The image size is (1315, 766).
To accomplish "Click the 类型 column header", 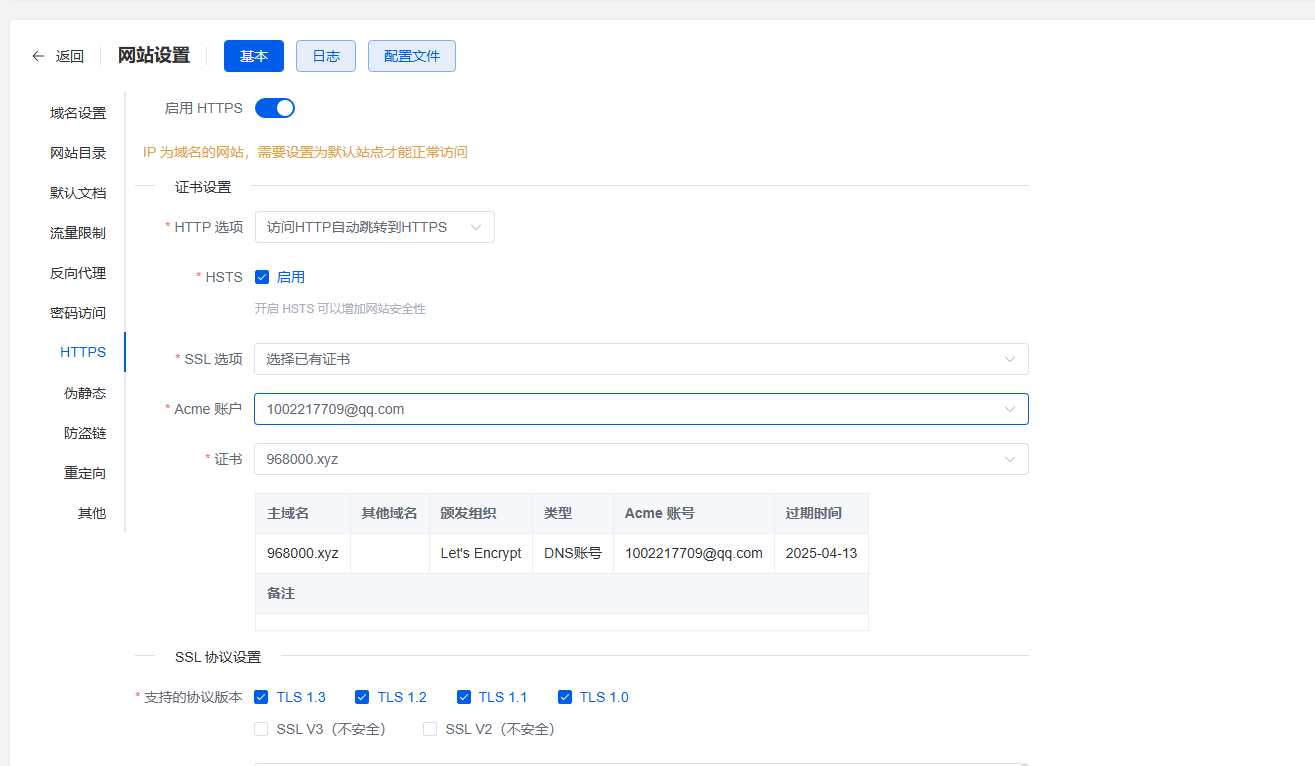I will coord(573,513).
